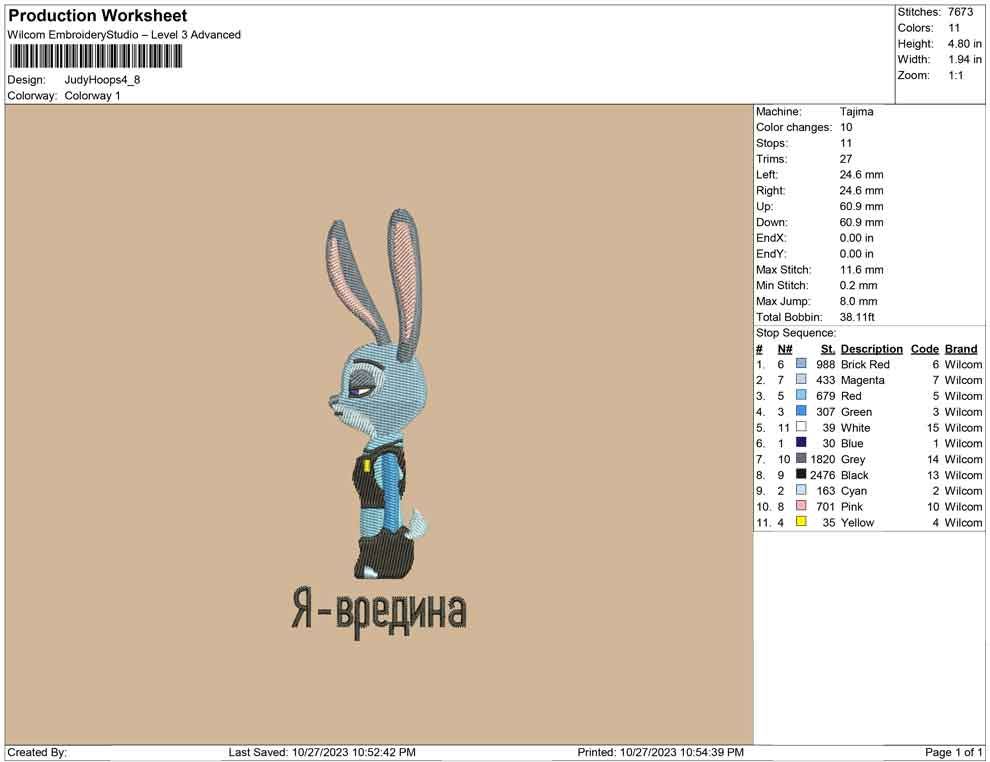Click the Grey row stitch count 1820

[x=823, y=459]
